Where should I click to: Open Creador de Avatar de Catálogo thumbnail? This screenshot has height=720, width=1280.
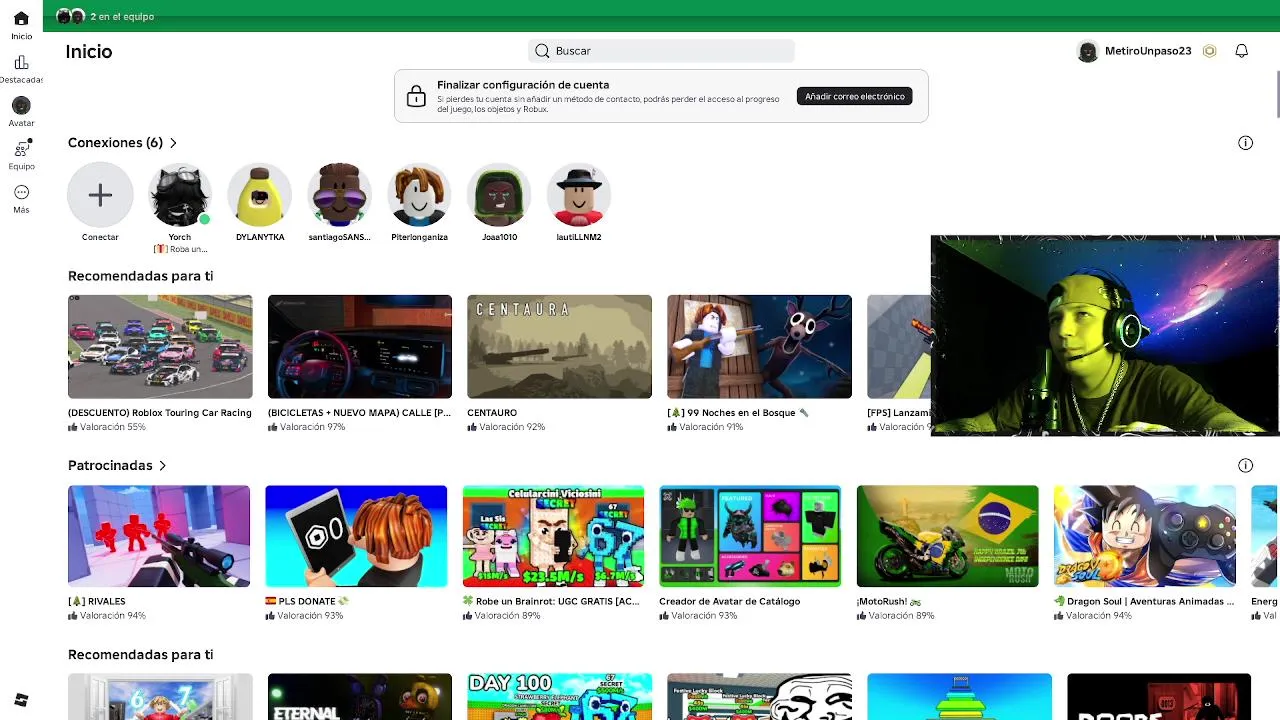point(750,536)
